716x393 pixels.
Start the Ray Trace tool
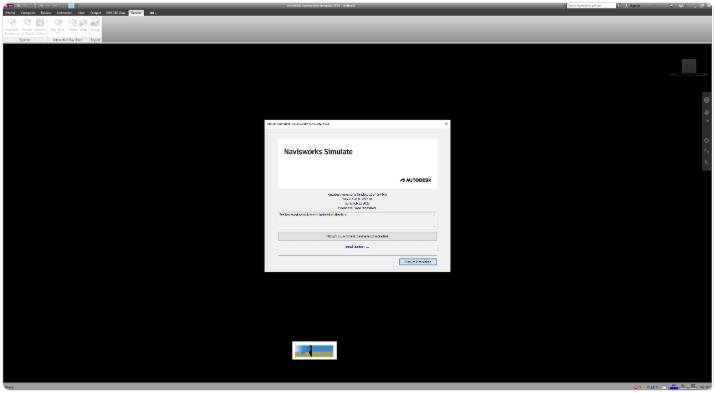[58, 26]
